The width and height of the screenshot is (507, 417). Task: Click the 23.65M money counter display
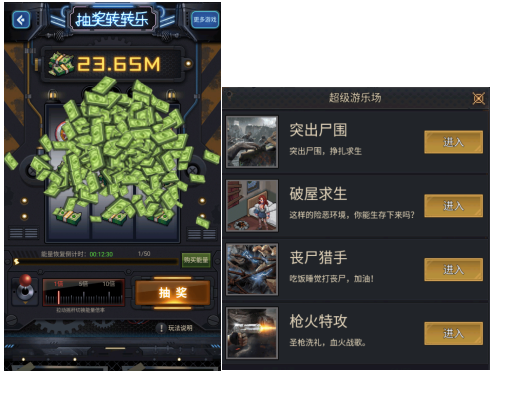coord(112,64)
